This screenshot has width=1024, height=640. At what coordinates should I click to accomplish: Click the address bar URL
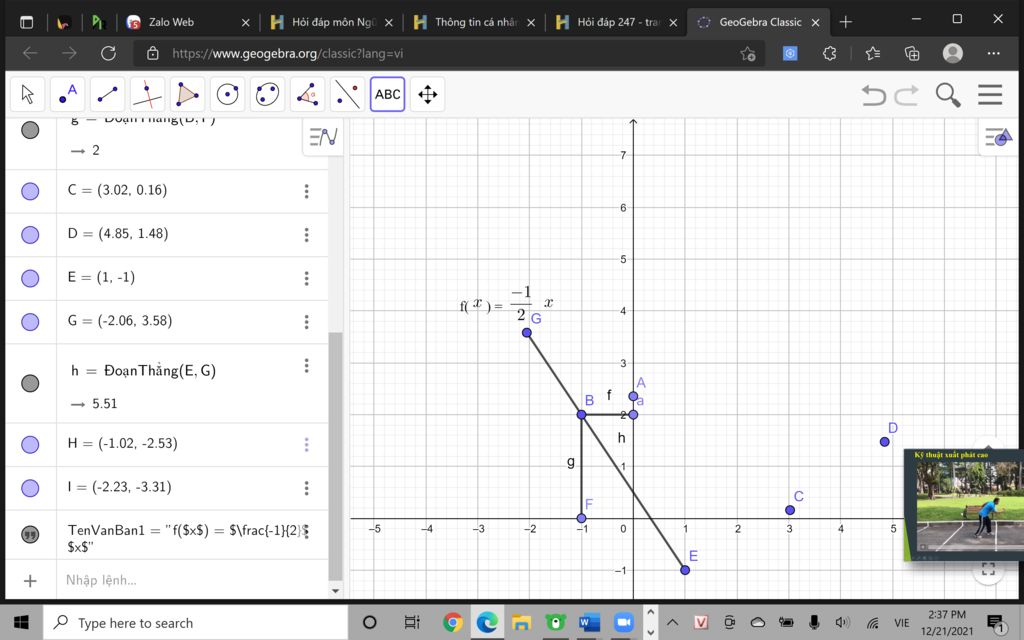pos(287,54)
